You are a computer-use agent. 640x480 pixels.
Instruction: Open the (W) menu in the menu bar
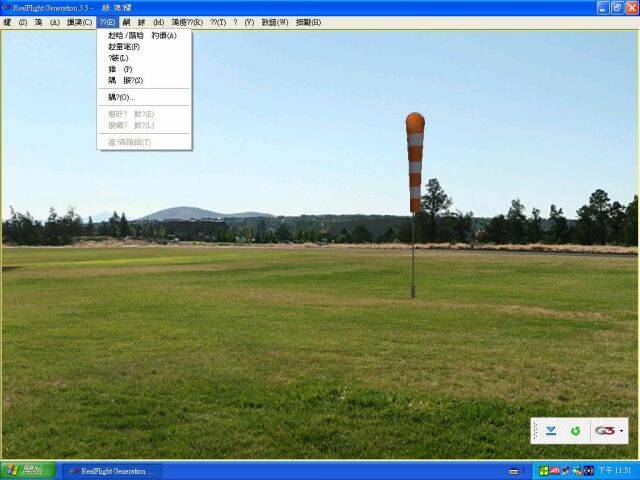point(275,22)
